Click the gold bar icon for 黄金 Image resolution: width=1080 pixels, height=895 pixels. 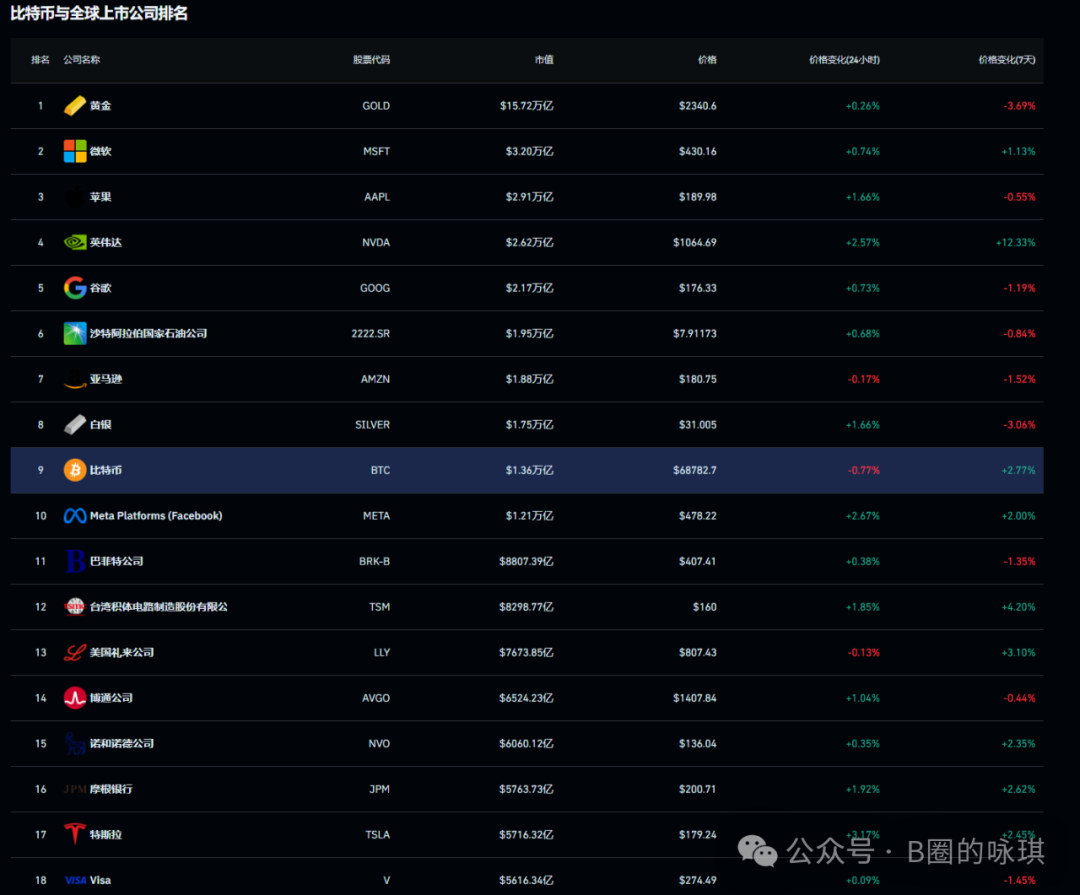[74, 105]
